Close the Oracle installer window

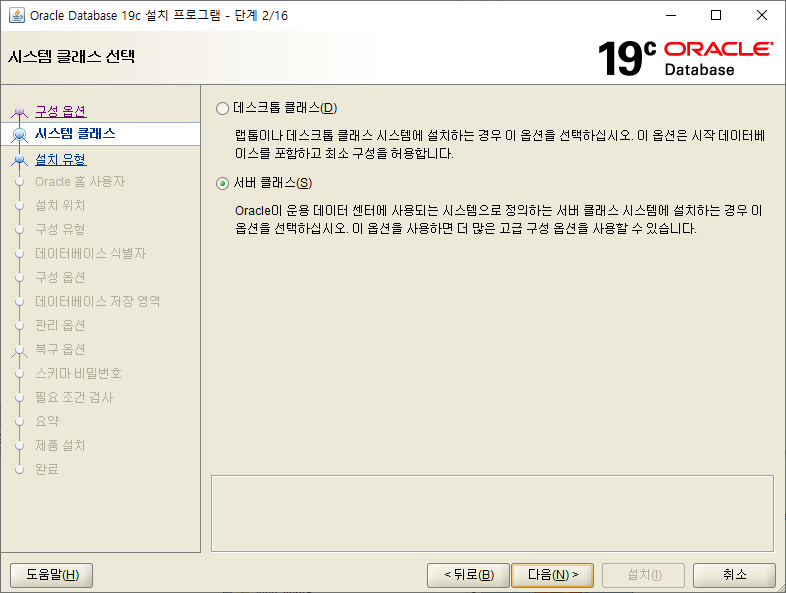tap(761, 15)
